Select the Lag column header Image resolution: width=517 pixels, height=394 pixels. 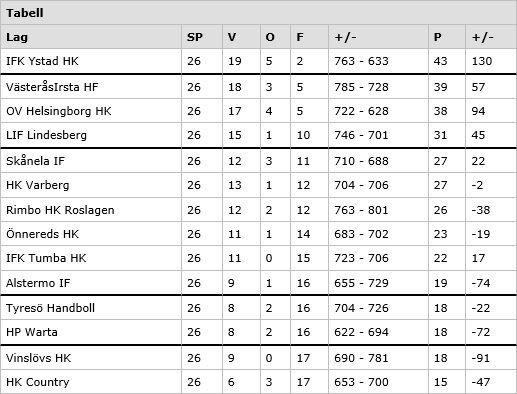coord(17,37)
